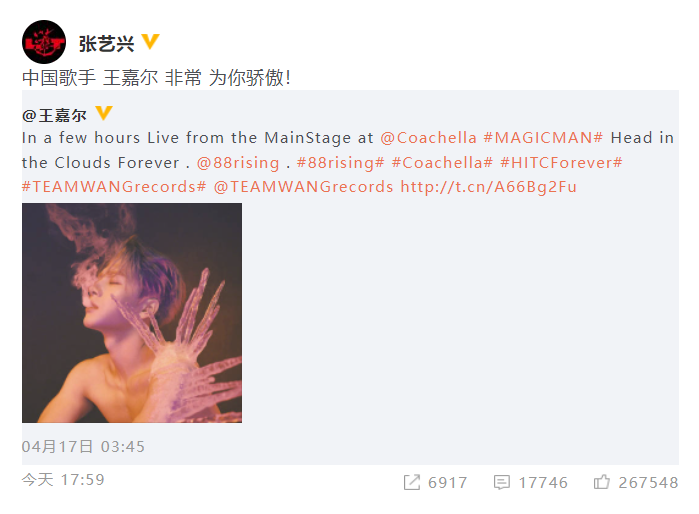Open the 张艺兴 username link
This screenshot has height=514, width=699.
[107, 44]
